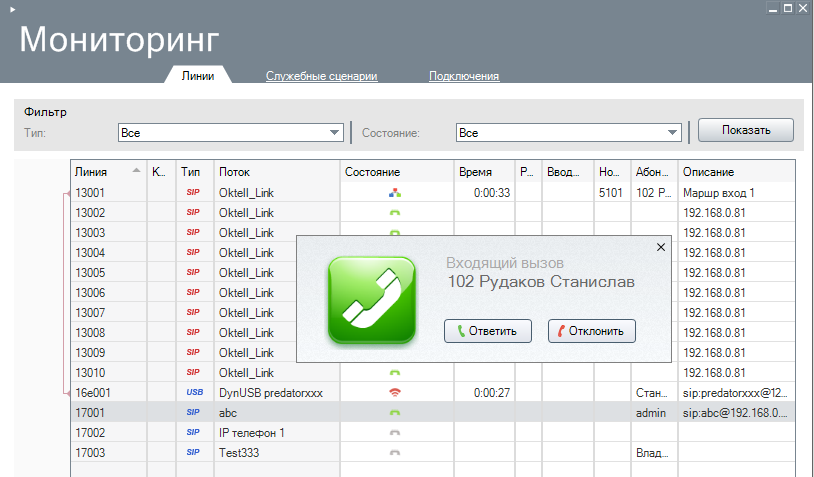Screen dimensions: 814x477
Task: Switch to the Служебные сценарии tab
Action: click(321, 76)
